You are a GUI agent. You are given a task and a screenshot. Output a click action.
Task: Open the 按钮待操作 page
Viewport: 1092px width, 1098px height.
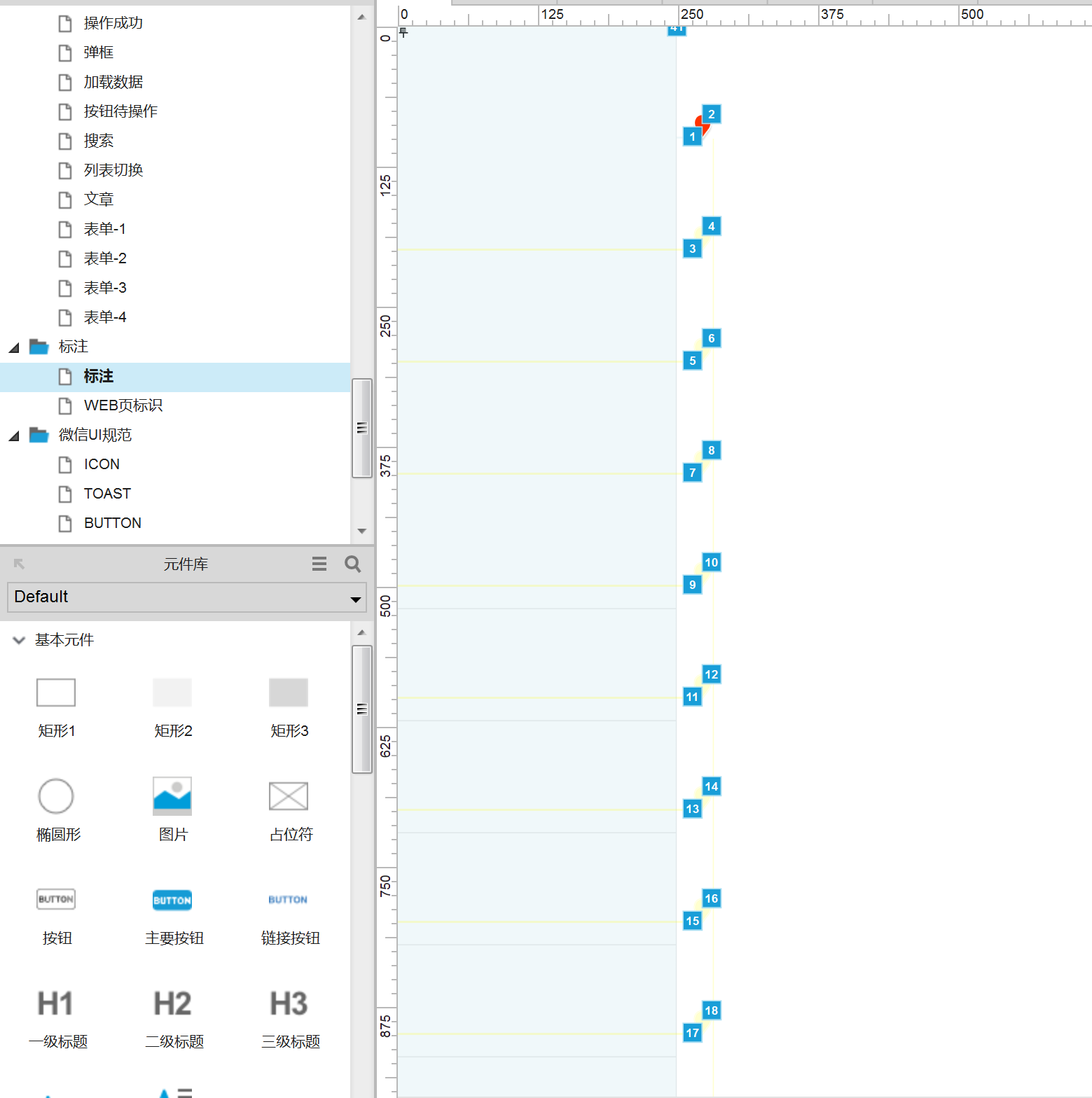coord(120,111)
